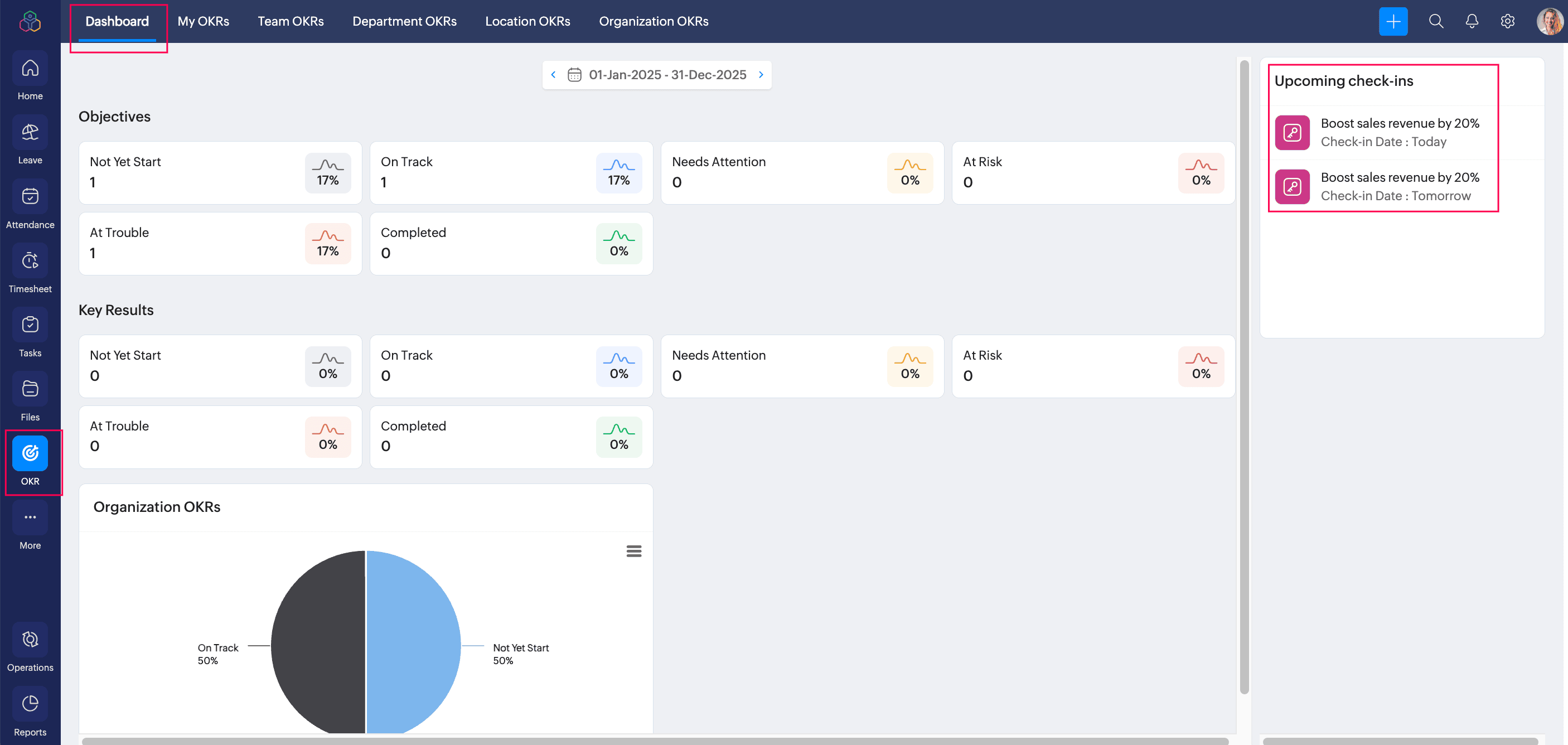Open the Tasks sidebar icon
The height and width of the screenshot is (745, 1568).
(30, 325)
